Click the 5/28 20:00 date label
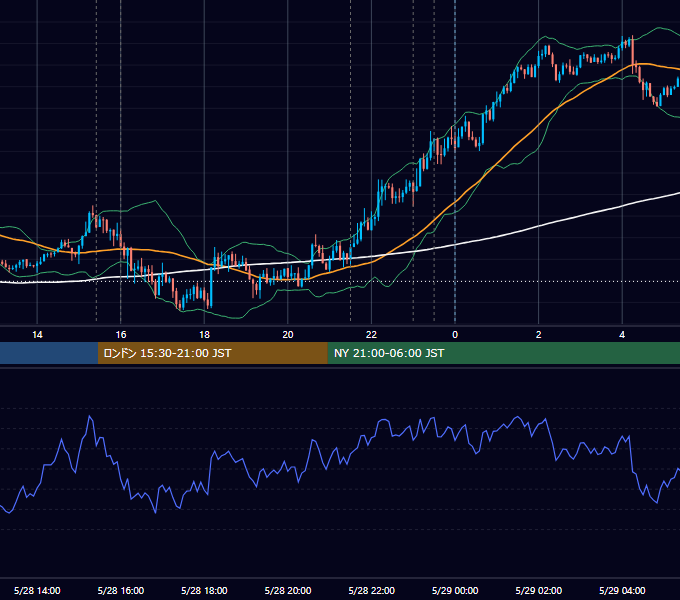 [x=288, y=590]
